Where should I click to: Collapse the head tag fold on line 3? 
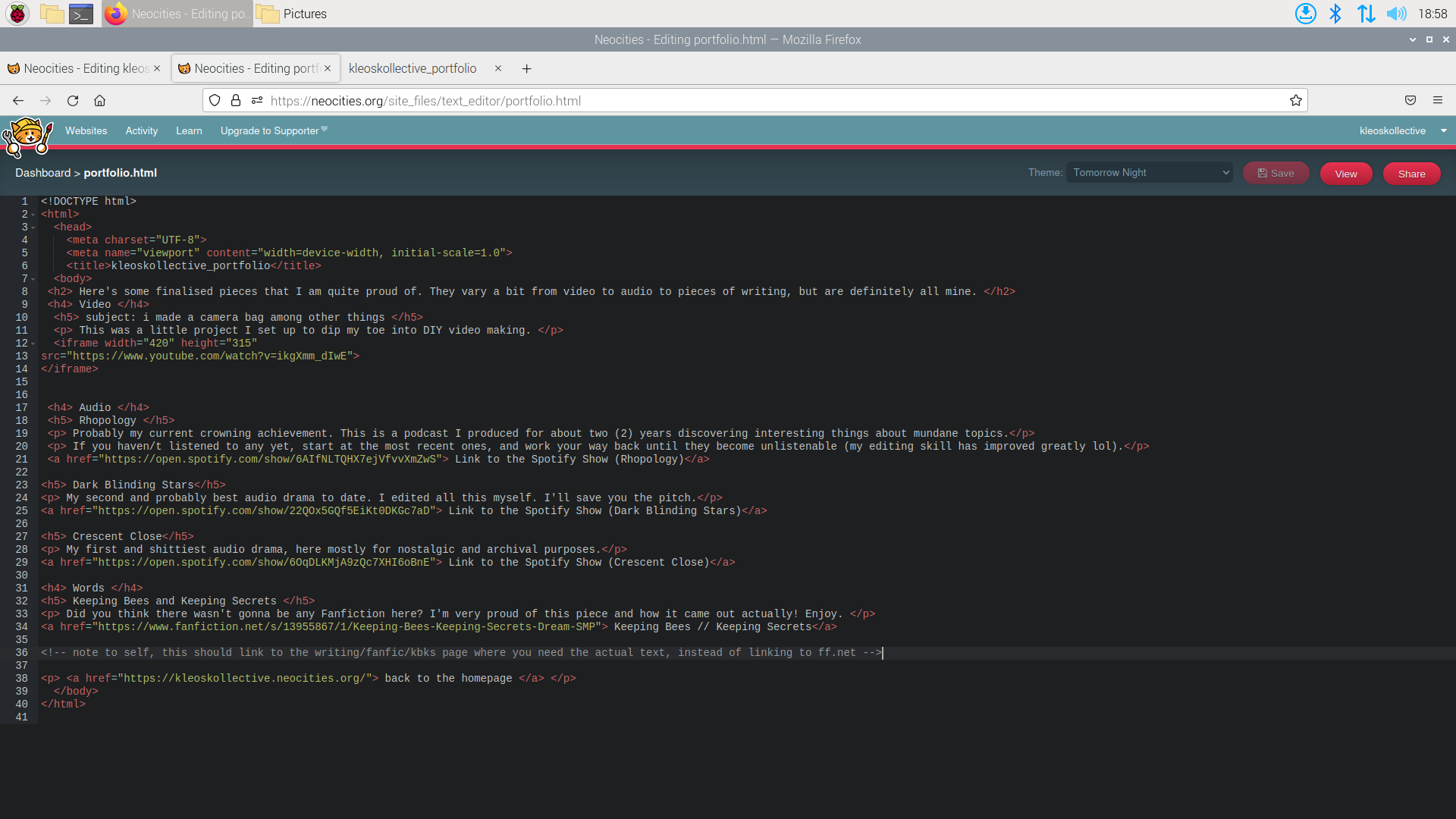33,227
